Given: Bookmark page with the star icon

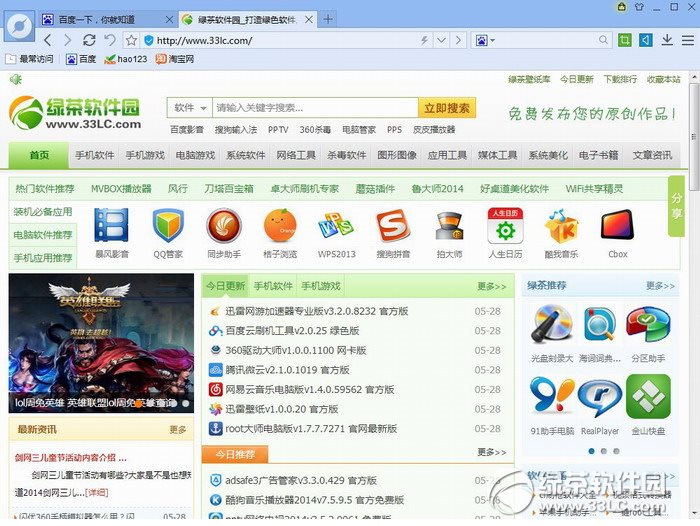Looking at the screenshot, I should (x=131, y=40).
